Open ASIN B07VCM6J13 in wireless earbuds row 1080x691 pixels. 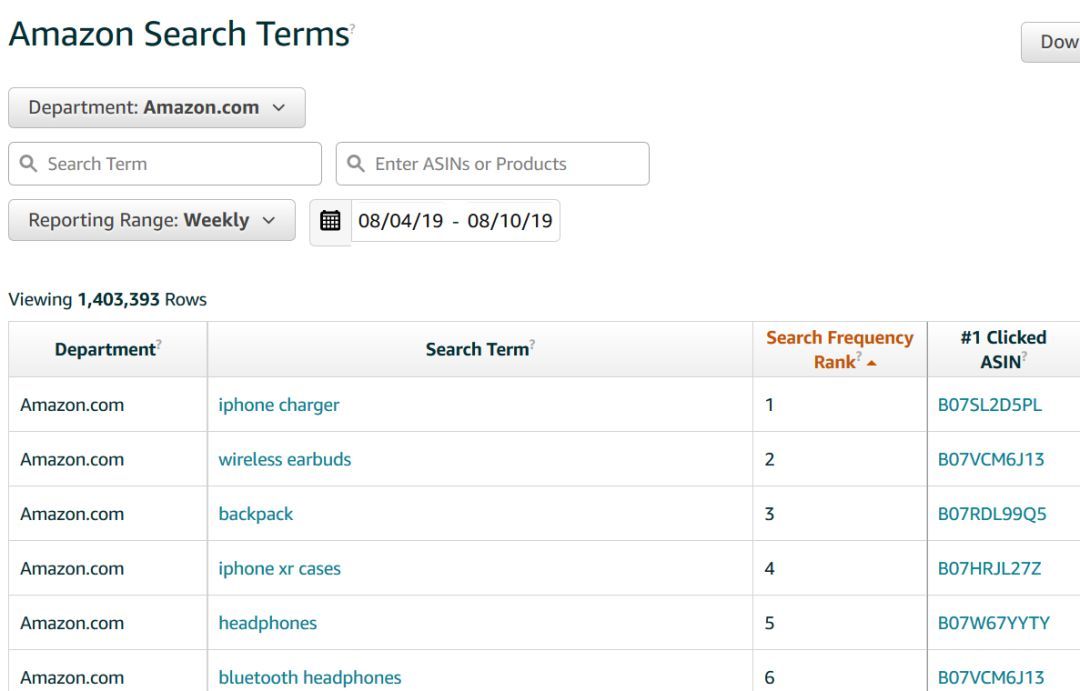[x=991, y=460]
